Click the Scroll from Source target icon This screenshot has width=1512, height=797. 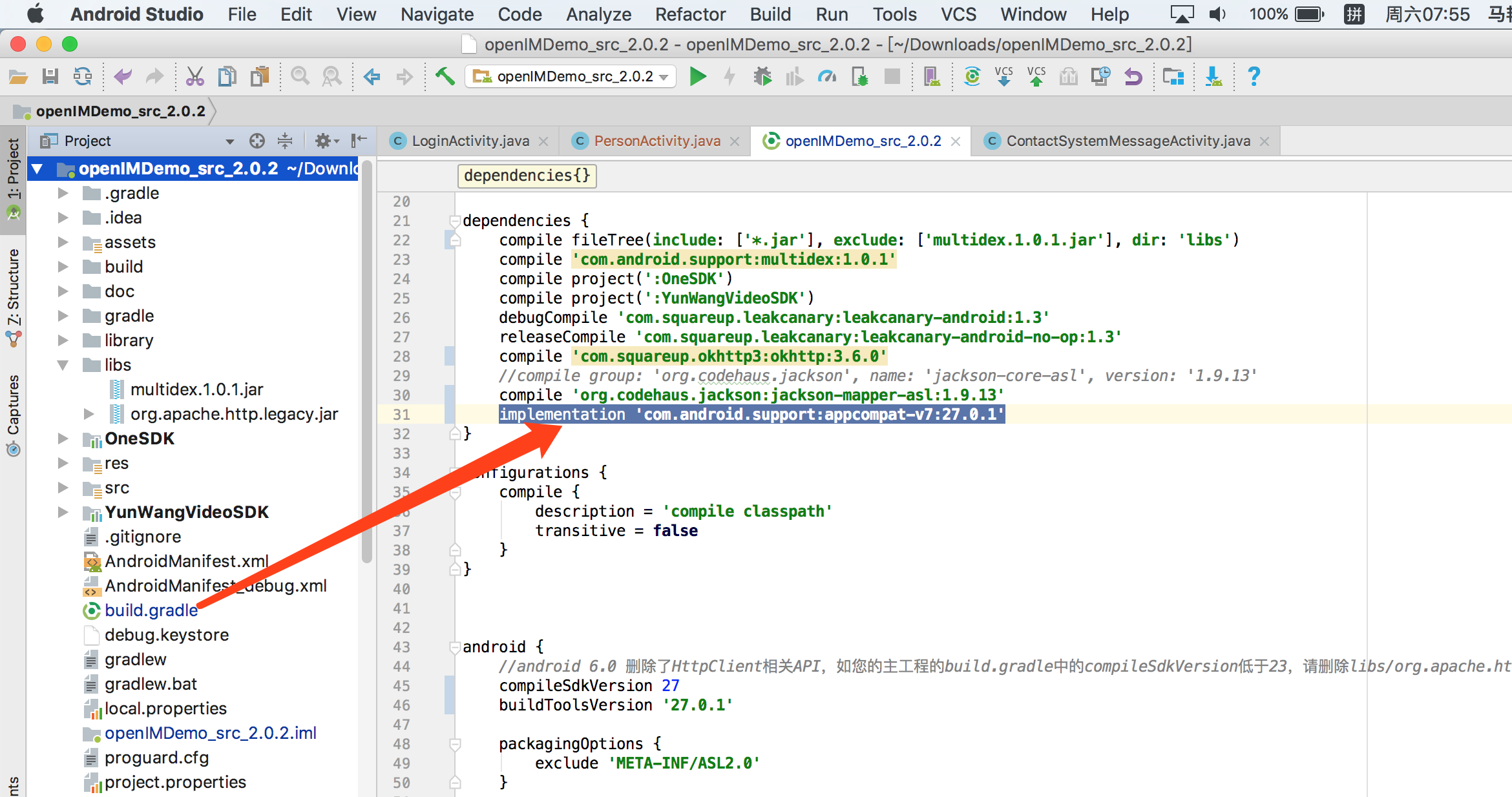(257, 141)
